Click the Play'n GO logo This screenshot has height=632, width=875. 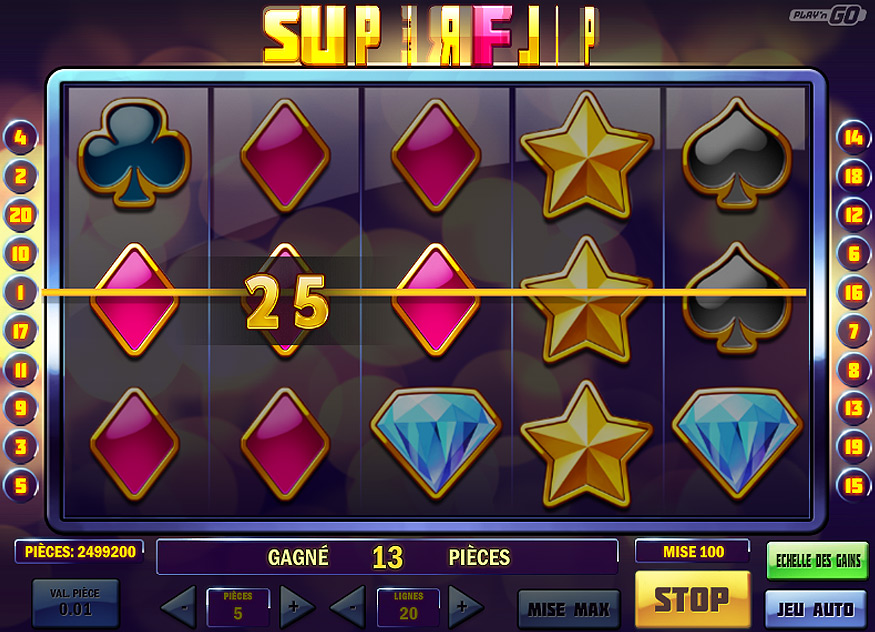coord(826,16)
